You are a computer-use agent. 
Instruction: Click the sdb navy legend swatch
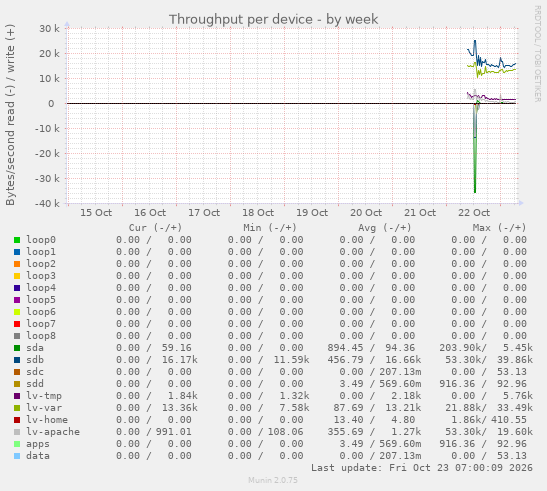click(17, 360)
